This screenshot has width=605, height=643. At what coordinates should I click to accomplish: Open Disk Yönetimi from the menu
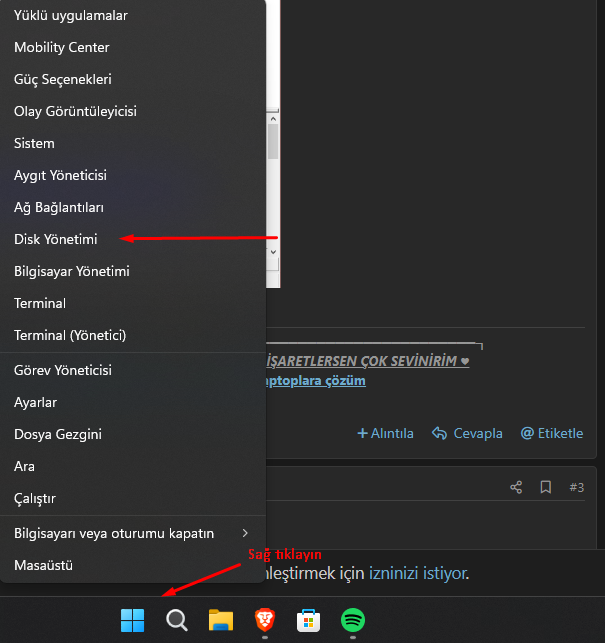point(133,239)
